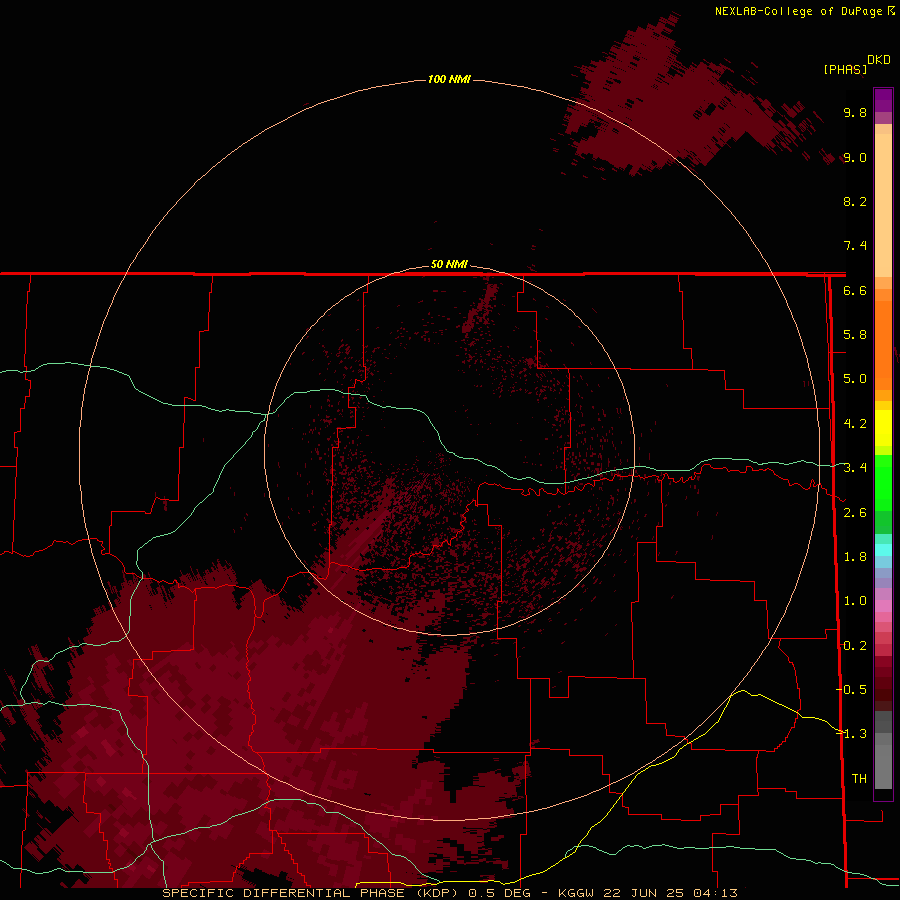Click the yellow segment of the color bar
This screenshot has width=900, height=900.
[883, 428]
